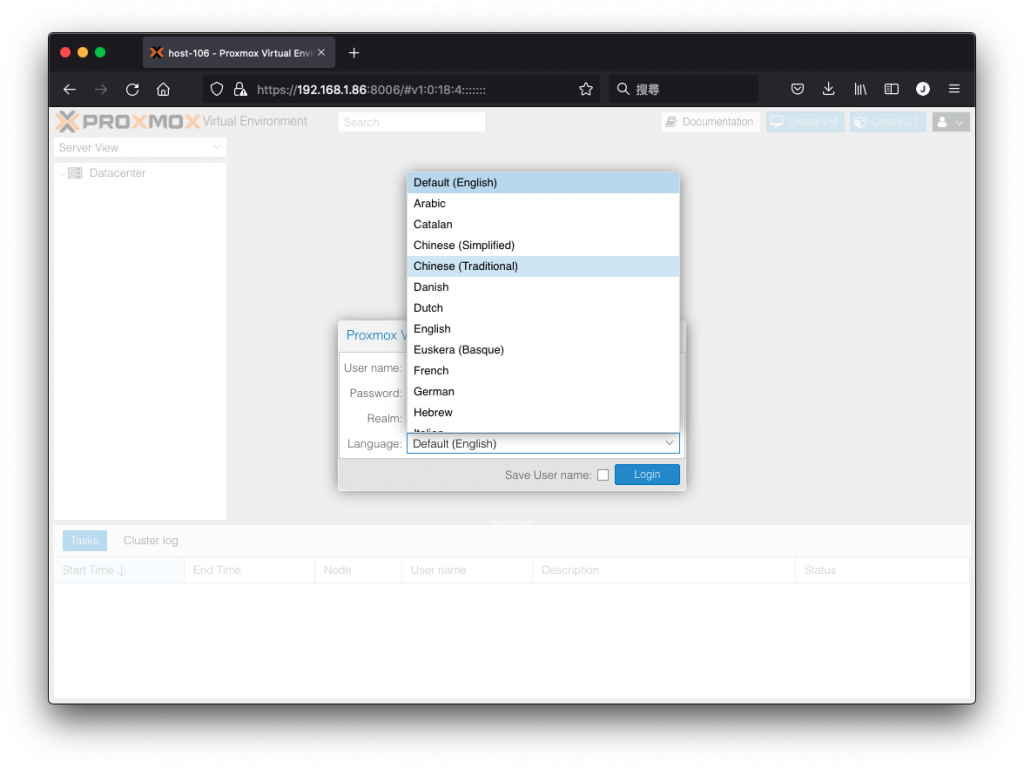
Task: Check the Save User name checkbox
Action: (x=603, y=475)
